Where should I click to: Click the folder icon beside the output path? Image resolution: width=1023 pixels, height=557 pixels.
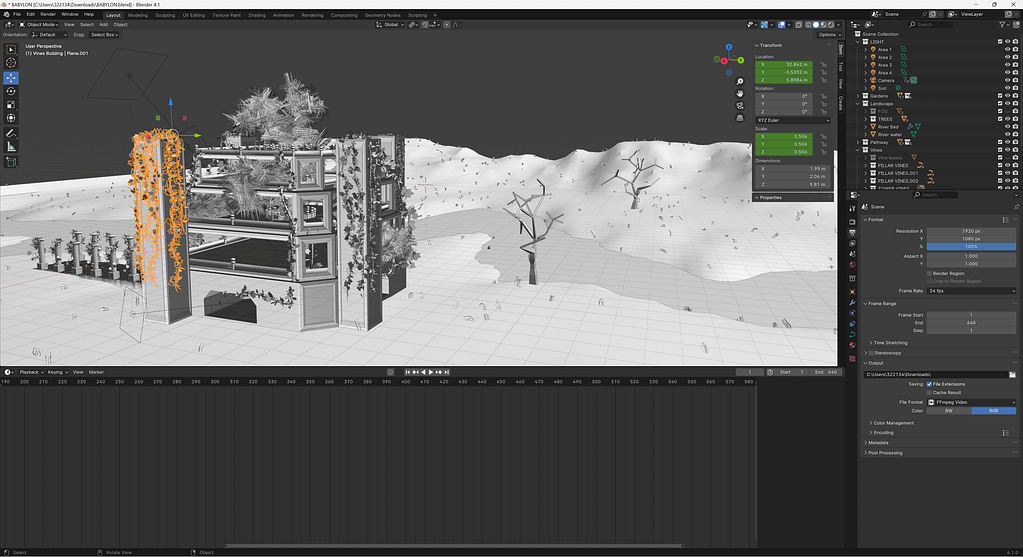click(1012, 374)
